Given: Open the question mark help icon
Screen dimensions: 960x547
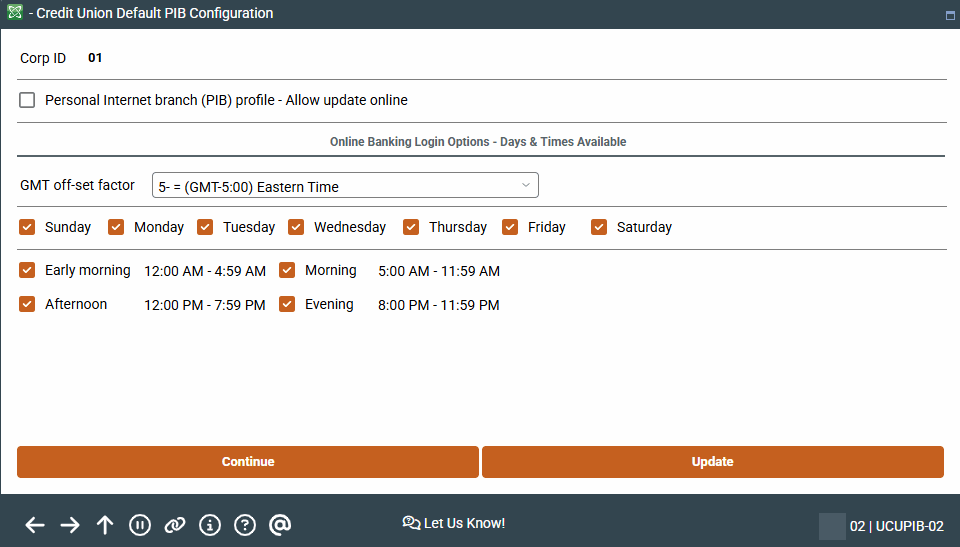Looking at the screenshot, I should 245,525.
